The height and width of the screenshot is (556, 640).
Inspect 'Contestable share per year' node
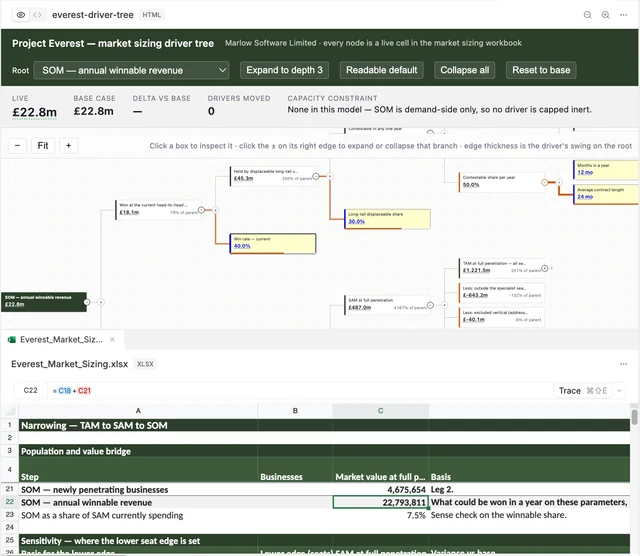(502, 182)
